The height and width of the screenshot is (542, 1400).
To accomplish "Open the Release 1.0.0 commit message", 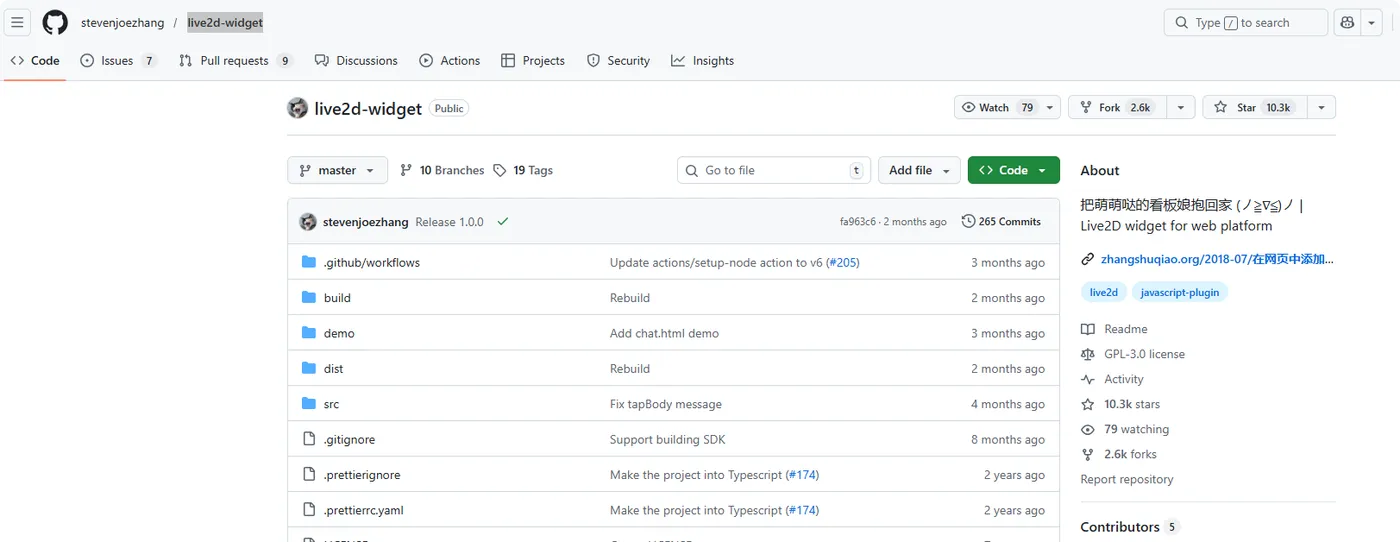I will pyautogui.click(x=449, y=222).
